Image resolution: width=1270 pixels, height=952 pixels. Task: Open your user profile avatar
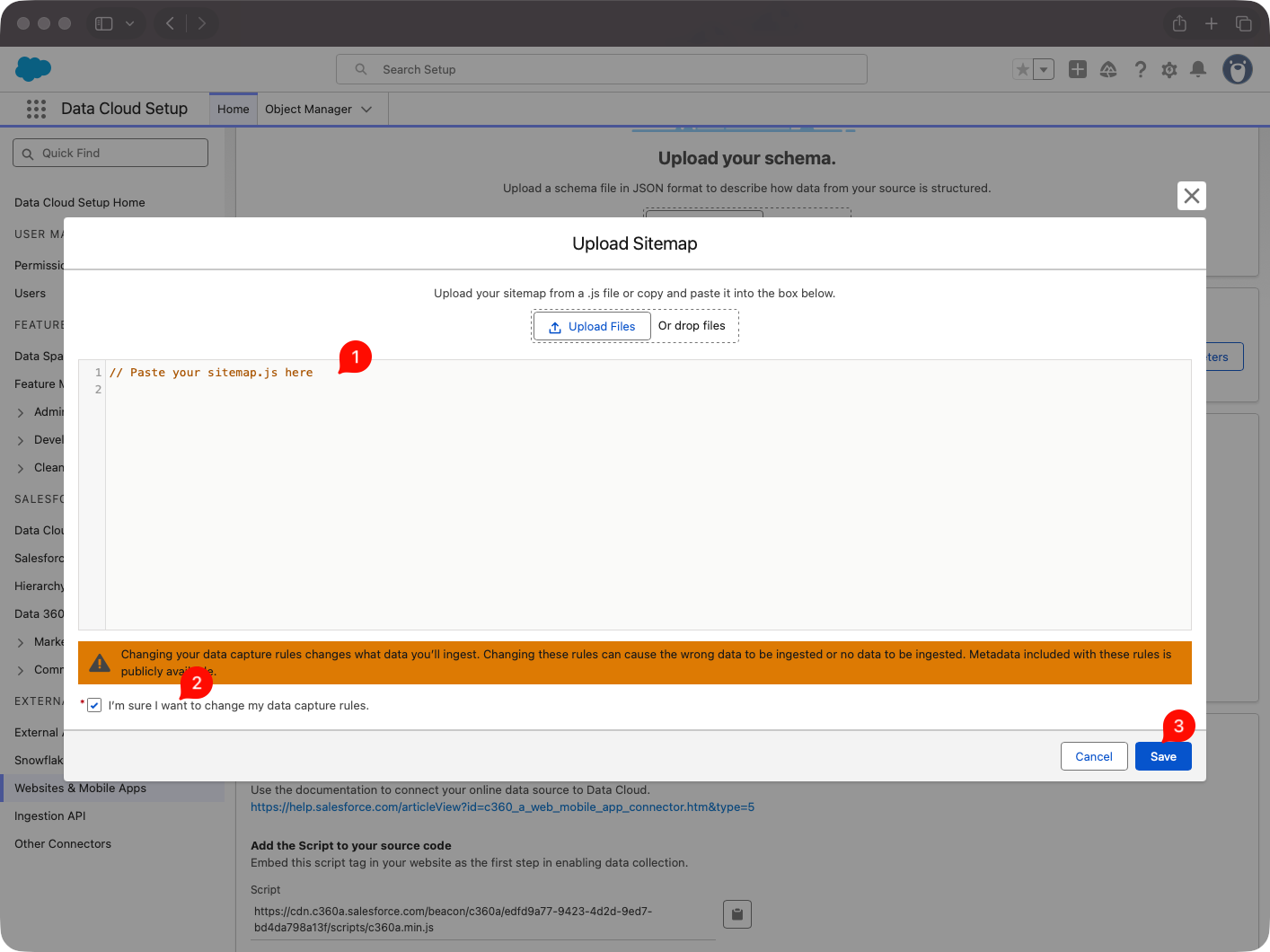point(1237,69)
